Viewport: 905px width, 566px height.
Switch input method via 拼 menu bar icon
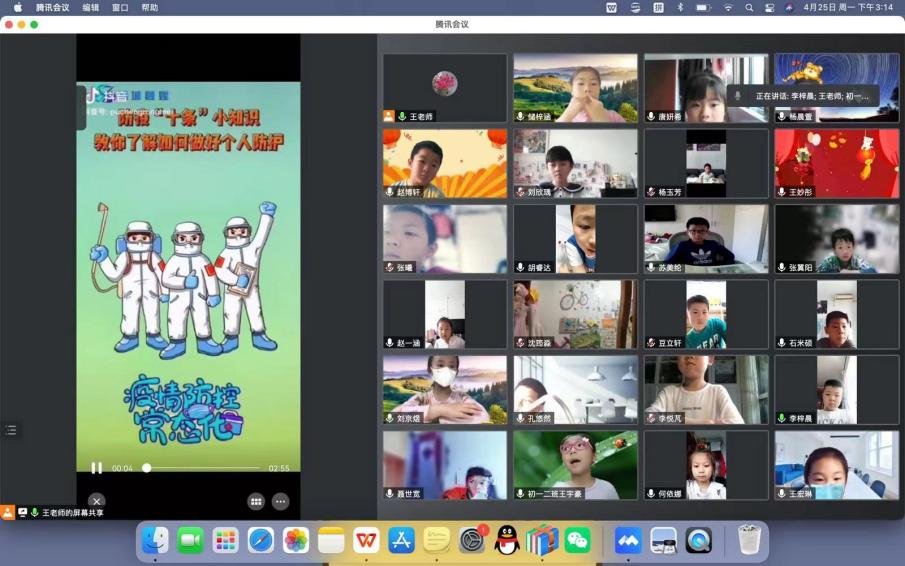pos(658,8)
